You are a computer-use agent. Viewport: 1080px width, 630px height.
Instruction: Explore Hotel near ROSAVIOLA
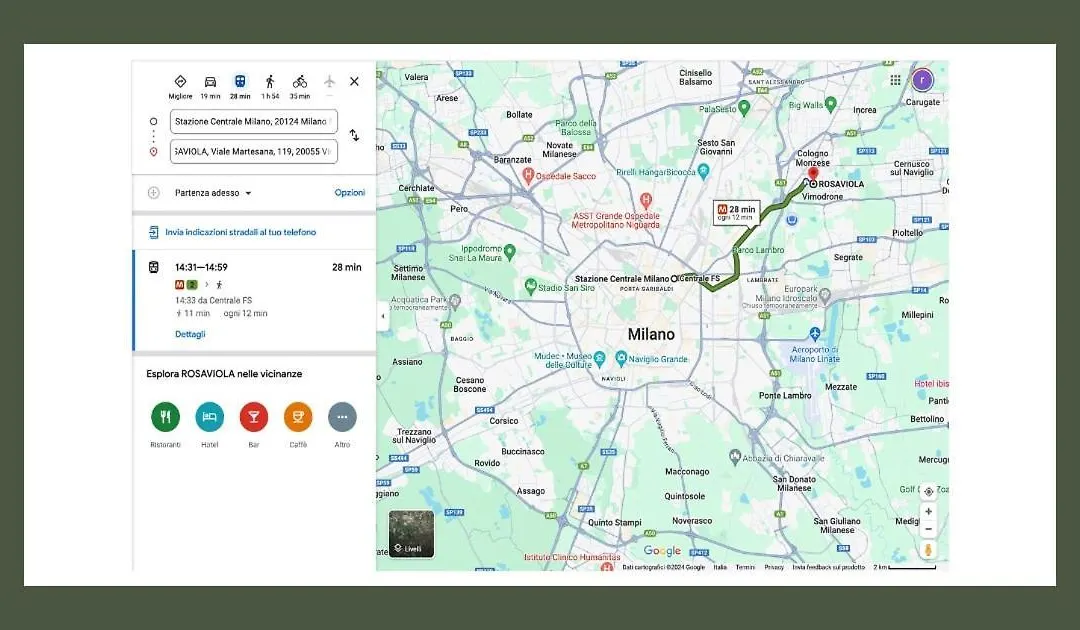[x=209, y=417]
